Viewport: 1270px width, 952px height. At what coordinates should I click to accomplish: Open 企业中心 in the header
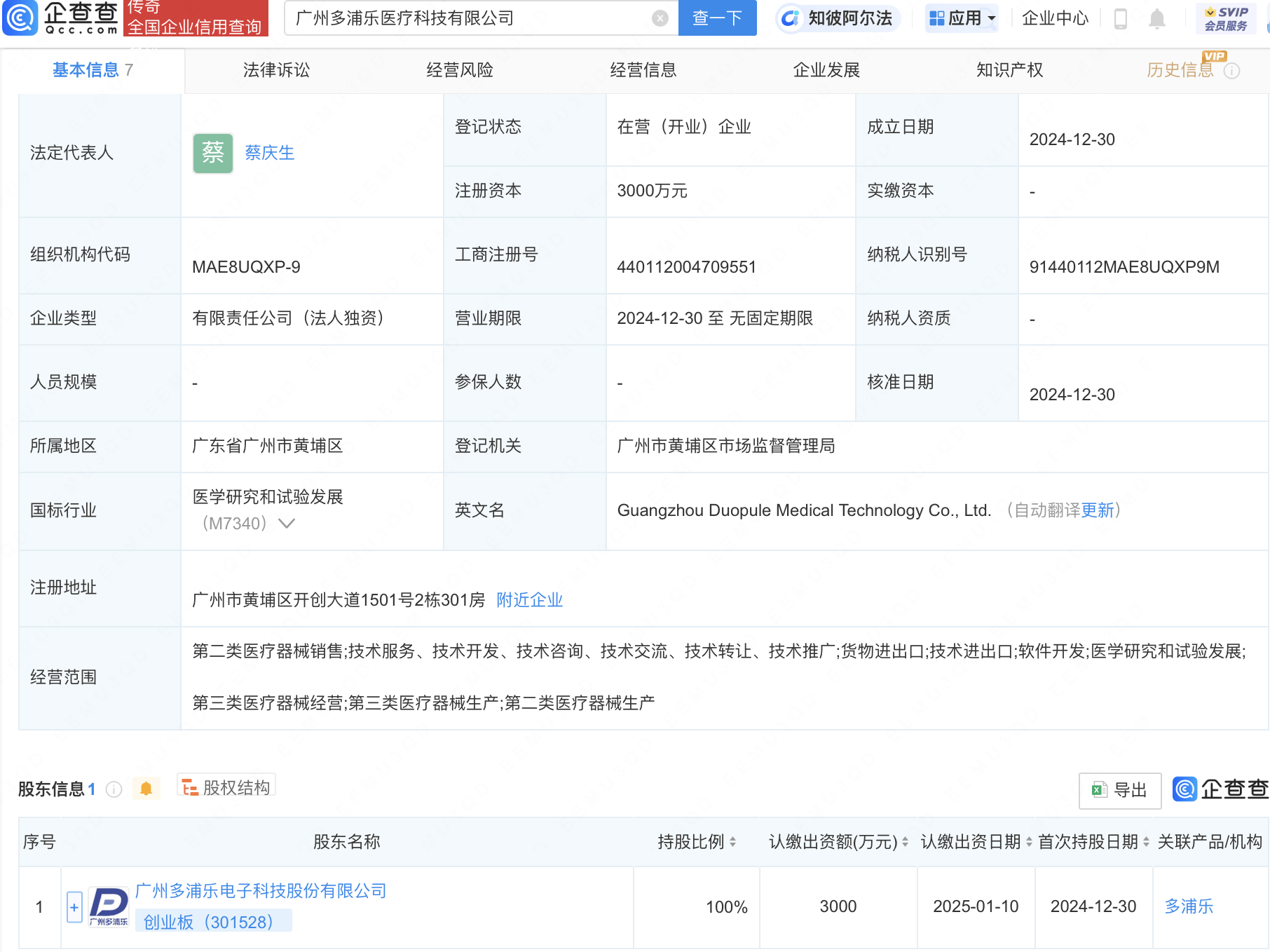pos(1056,18)
